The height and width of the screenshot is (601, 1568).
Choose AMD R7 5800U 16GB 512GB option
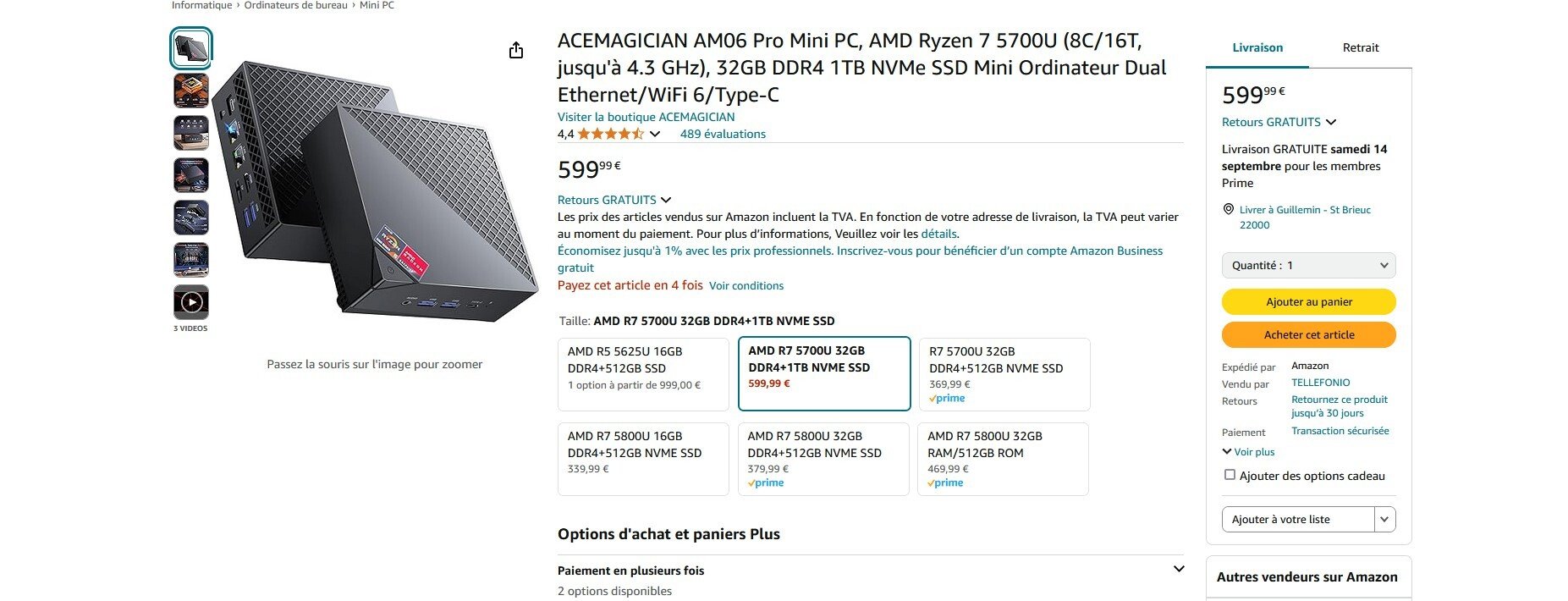pos(643,458)
